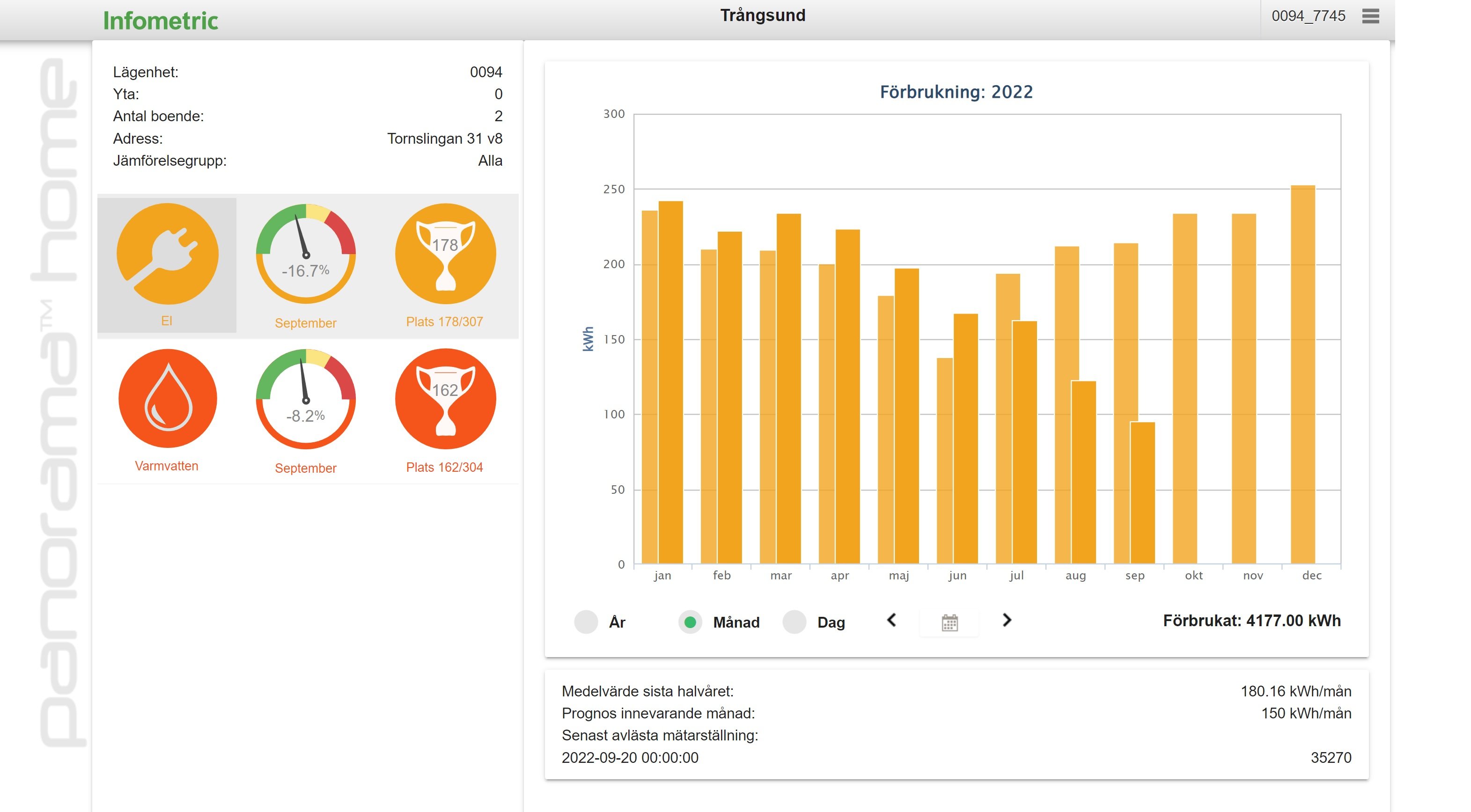This screenshot has width=1471, height=812.
Task: Click the hot water trophy ranking 162
Action: [x=445, y=399]
